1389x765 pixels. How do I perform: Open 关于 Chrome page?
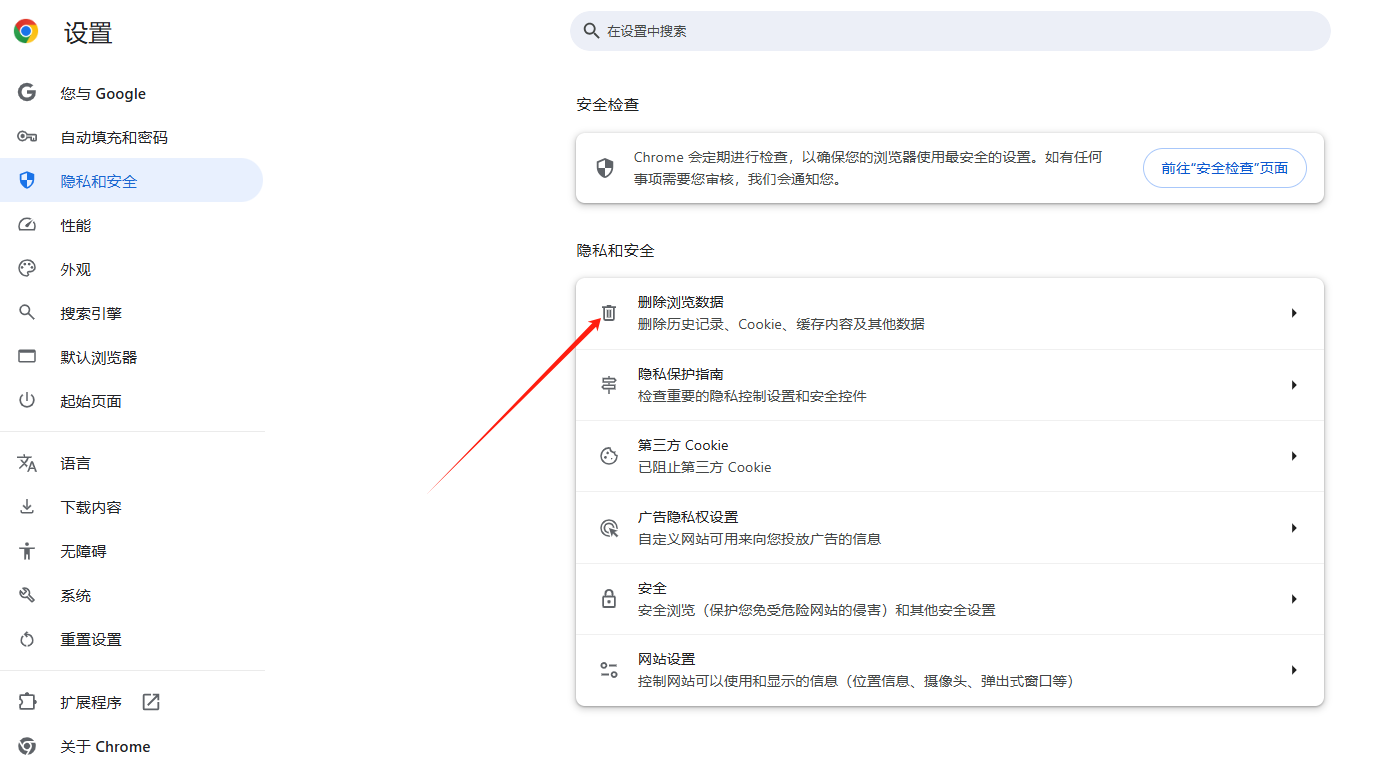[131, 746]
